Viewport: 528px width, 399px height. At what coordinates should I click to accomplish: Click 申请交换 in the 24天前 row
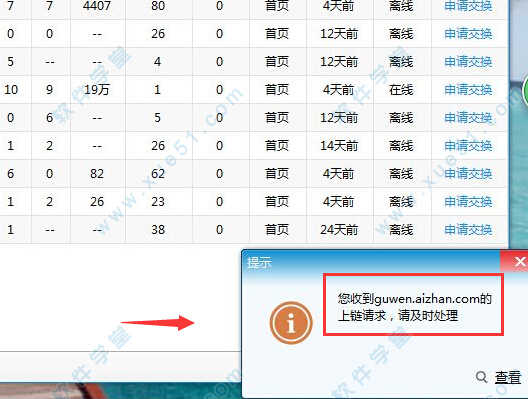point(468,230)
